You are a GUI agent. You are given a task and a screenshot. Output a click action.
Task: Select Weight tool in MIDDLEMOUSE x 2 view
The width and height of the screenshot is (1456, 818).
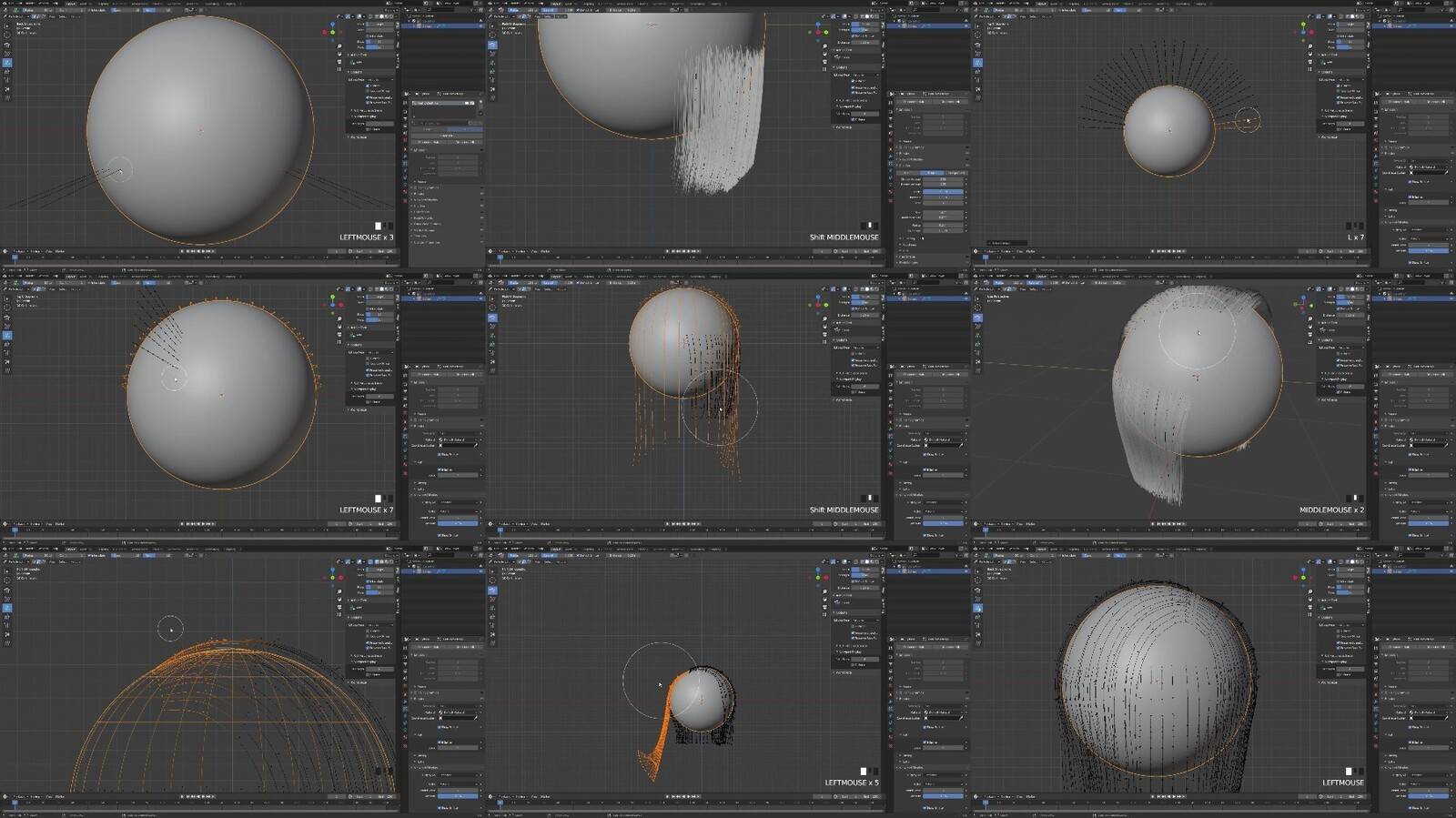pyautogui.click(x=977, y=371)
